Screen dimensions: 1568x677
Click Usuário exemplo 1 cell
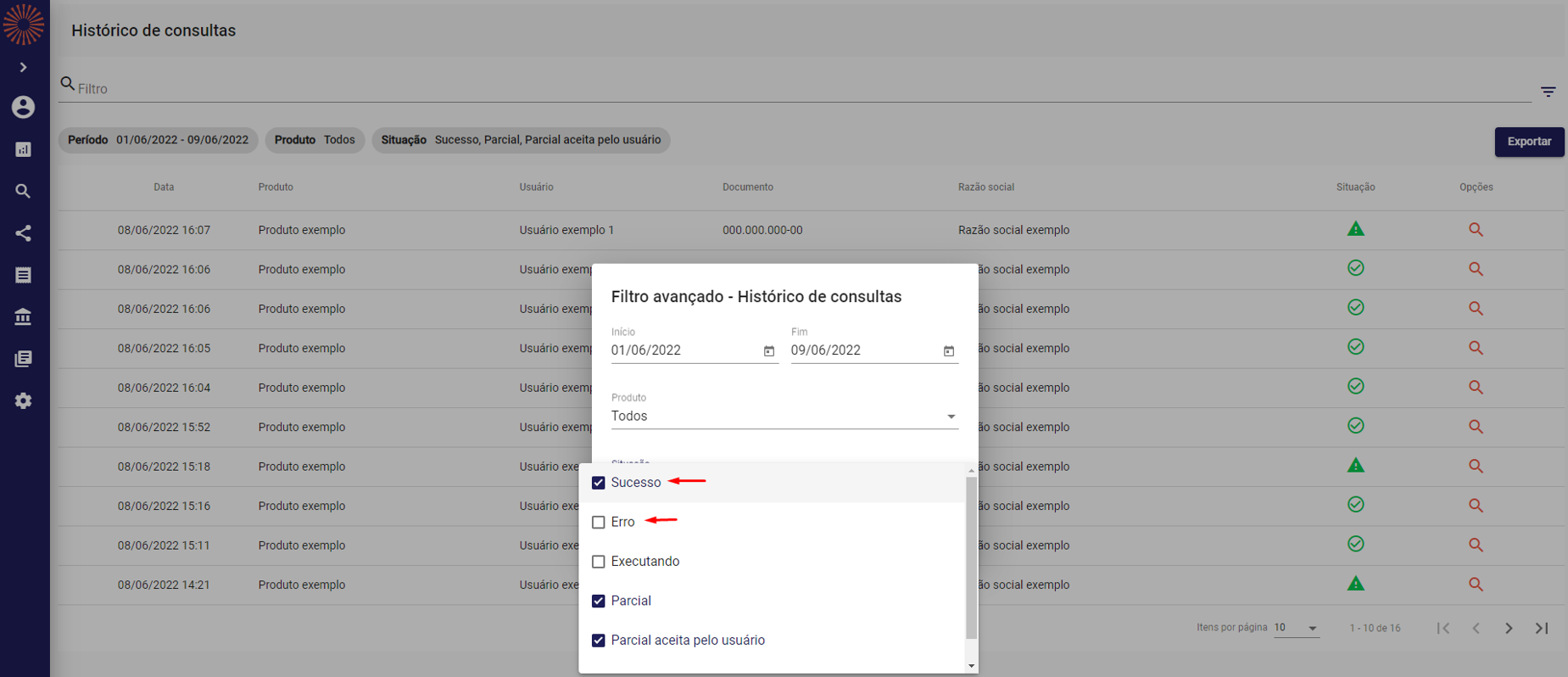point(566,230)
